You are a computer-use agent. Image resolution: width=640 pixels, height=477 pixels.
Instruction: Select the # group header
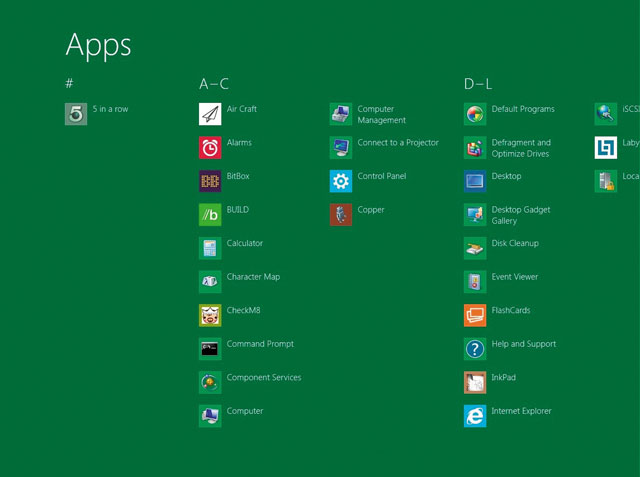(69, 83)
